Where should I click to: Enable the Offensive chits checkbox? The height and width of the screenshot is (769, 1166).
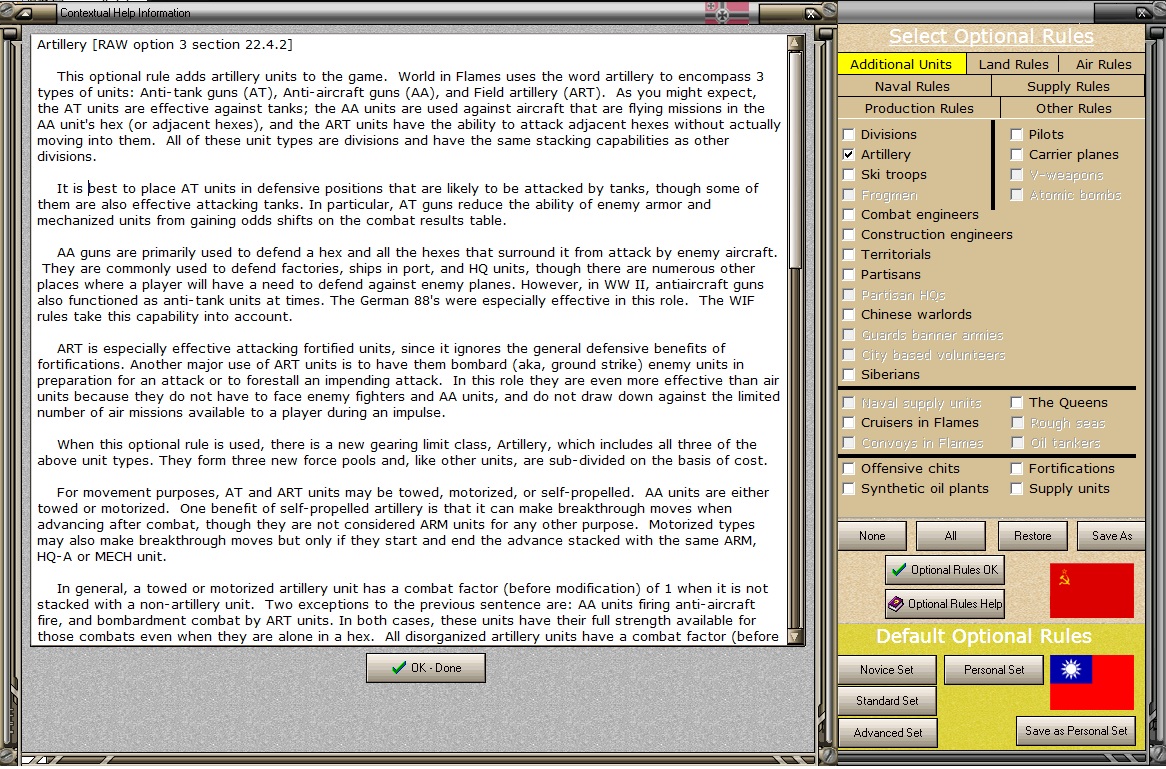point(848,469)
